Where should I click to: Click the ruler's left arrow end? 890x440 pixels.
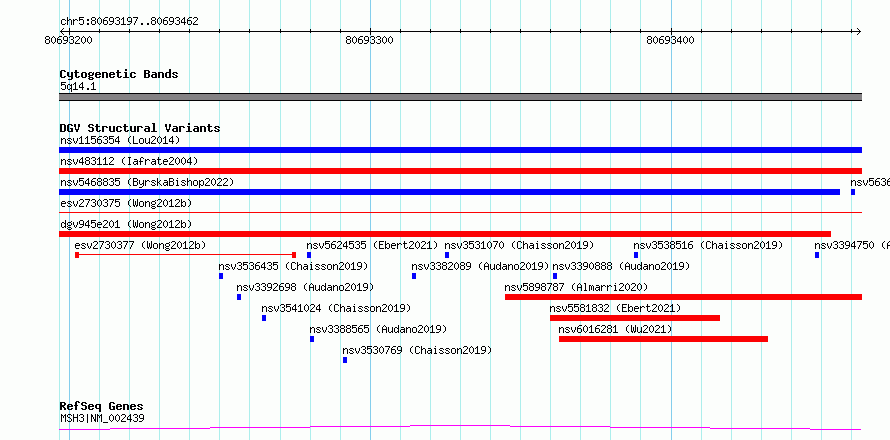(63, 31)
